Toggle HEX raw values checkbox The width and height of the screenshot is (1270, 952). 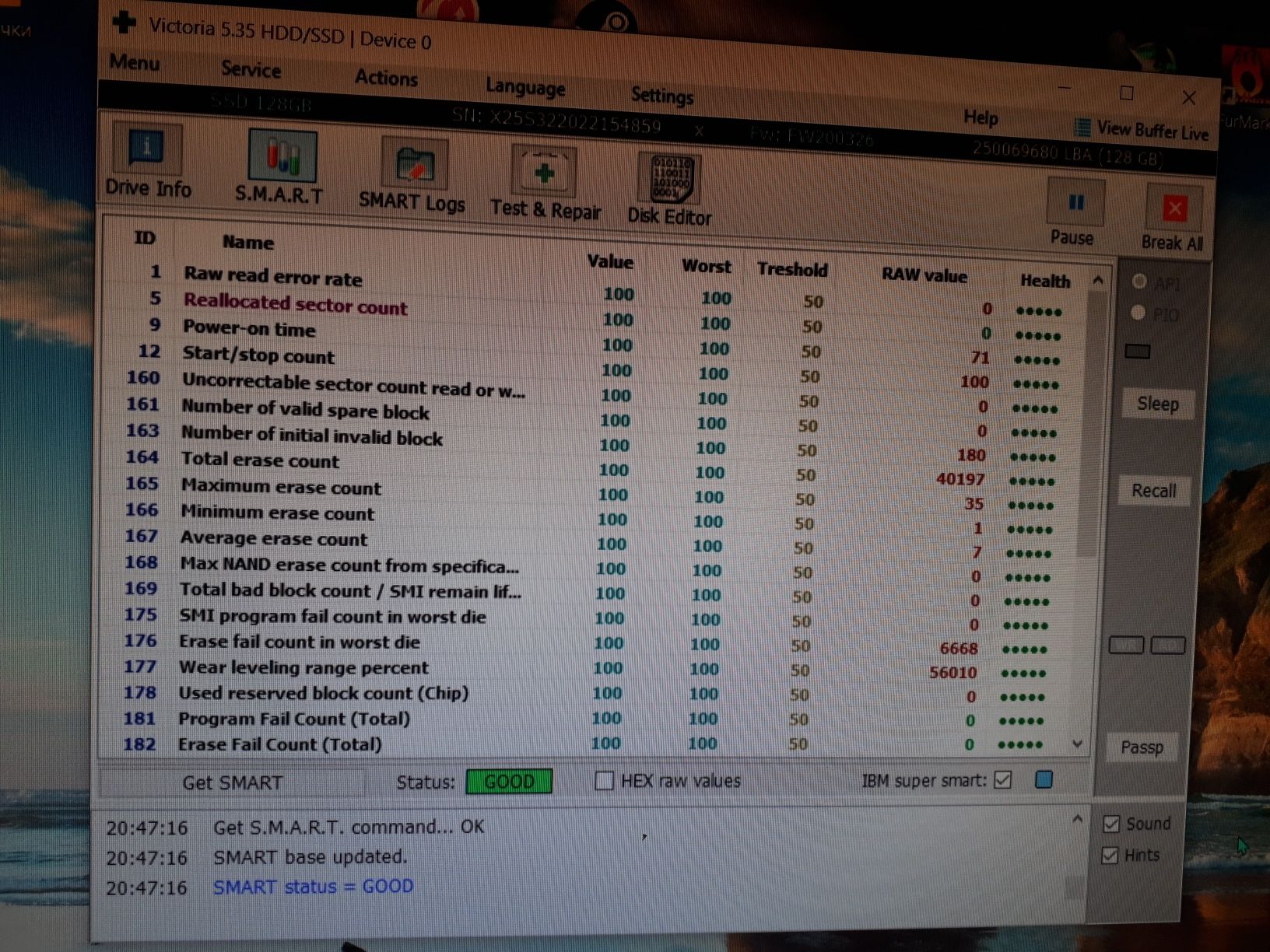604,780
